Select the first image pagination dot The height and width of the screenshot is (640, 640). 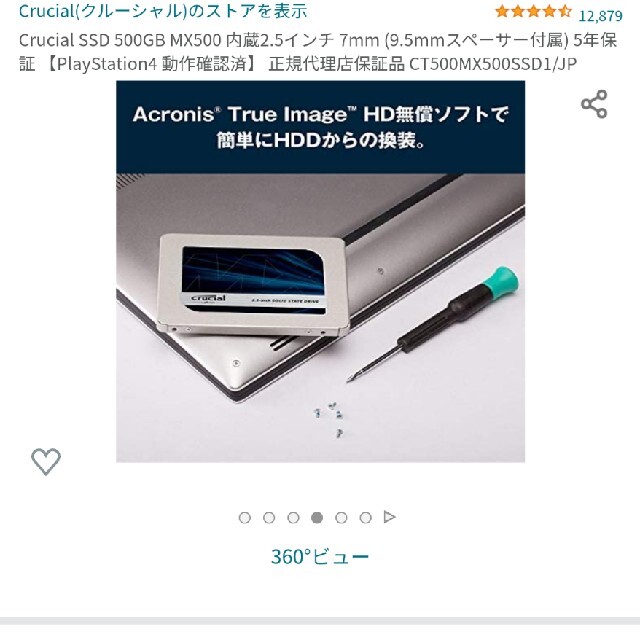tap(244, 518)
